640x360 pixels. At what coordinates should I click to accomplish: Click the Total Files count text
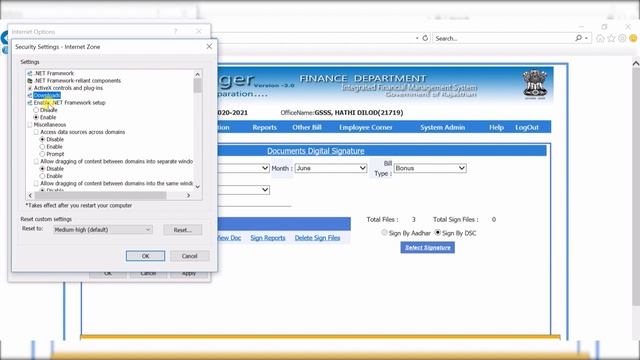[391, 220]
